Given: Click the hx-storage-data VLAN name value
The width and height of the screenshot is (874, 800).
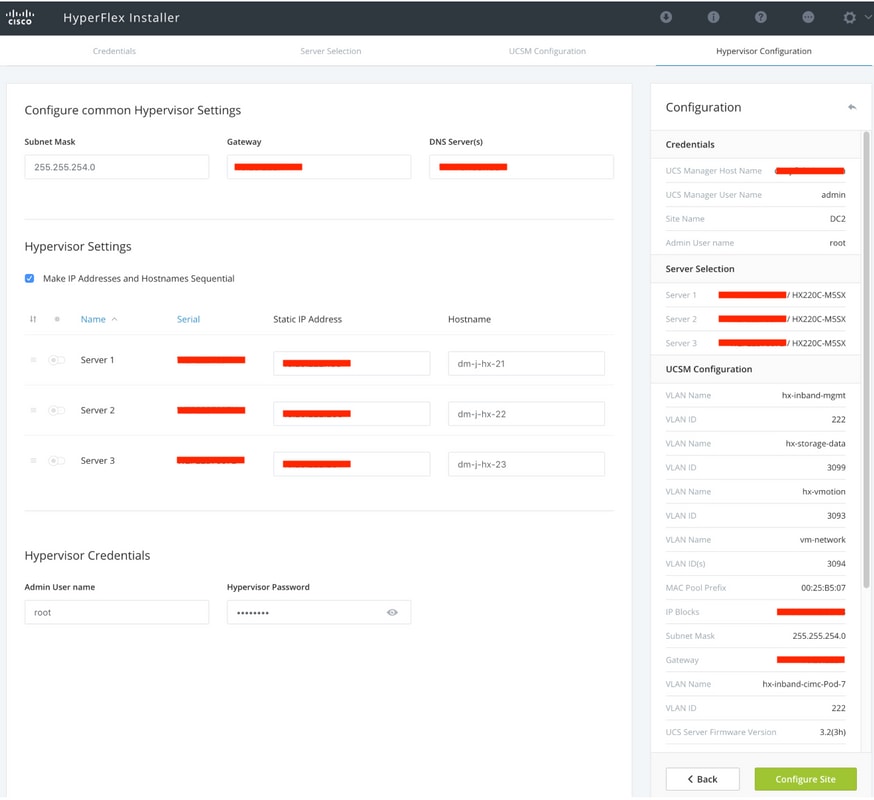Looking at the screenshot, I should 815,444.
